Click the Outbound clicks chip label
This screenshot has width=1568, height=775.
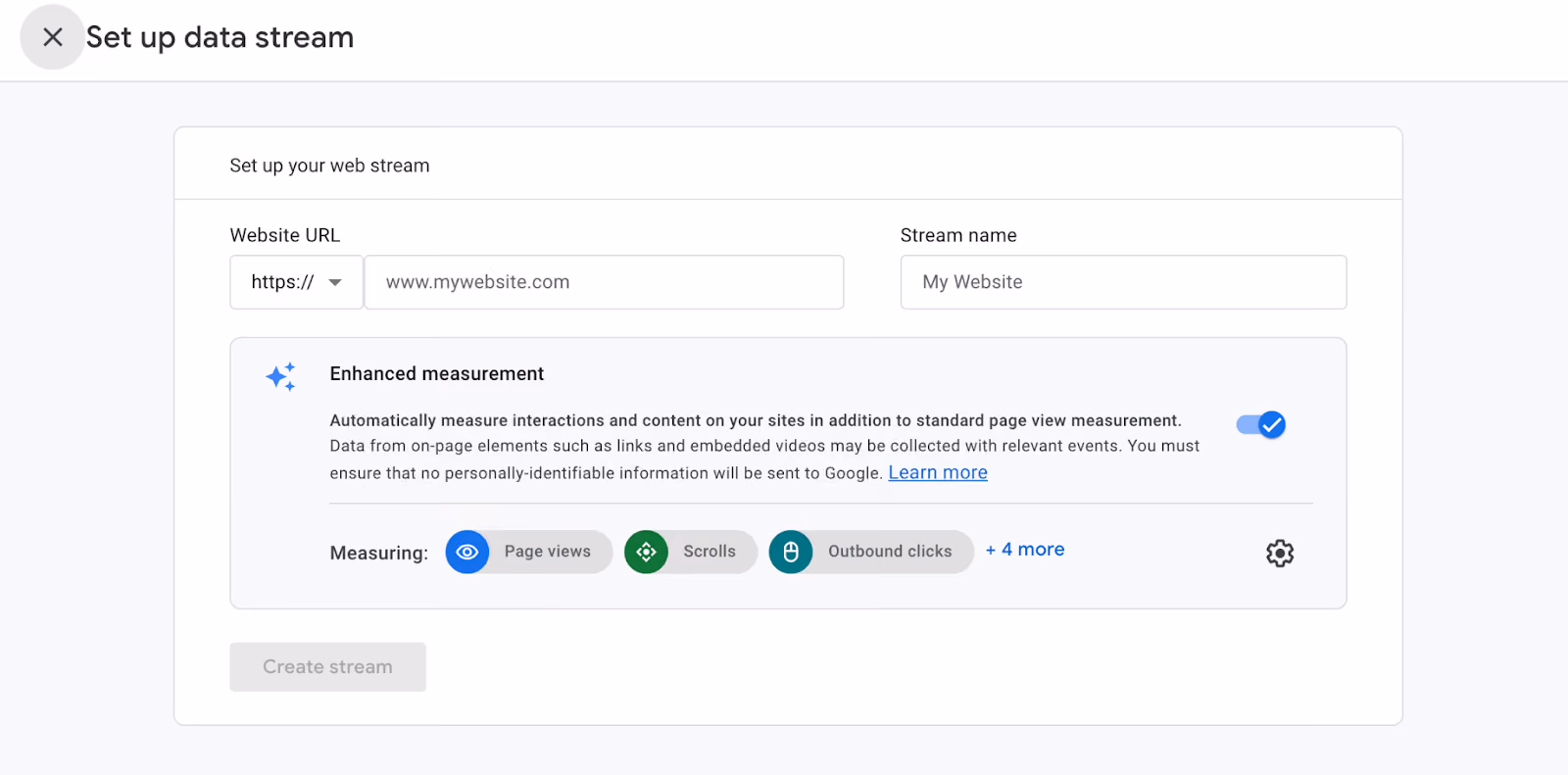[x=890, y=552]
